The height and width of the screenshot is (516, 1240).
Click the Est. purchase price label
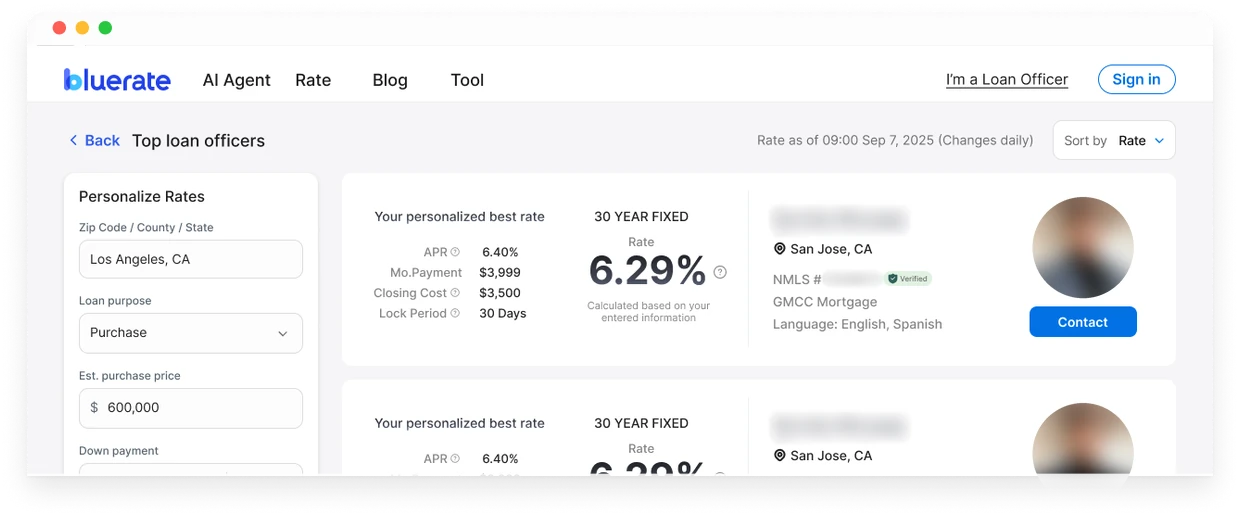[x=130, y=375]
